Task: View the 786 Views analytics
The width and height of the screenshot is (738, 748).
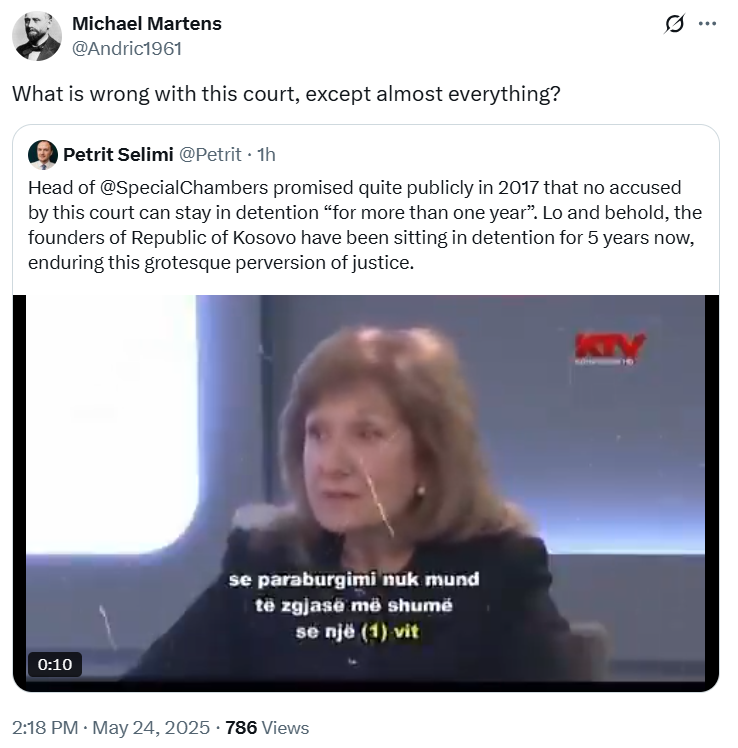Action: [267, 728]
